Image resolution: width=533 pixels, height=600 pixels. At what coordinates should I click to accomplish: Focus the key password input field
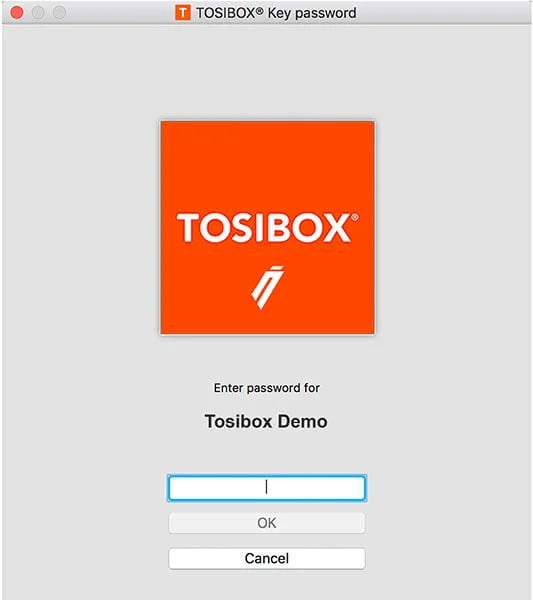pyautogui.click(x=267, y=488)
